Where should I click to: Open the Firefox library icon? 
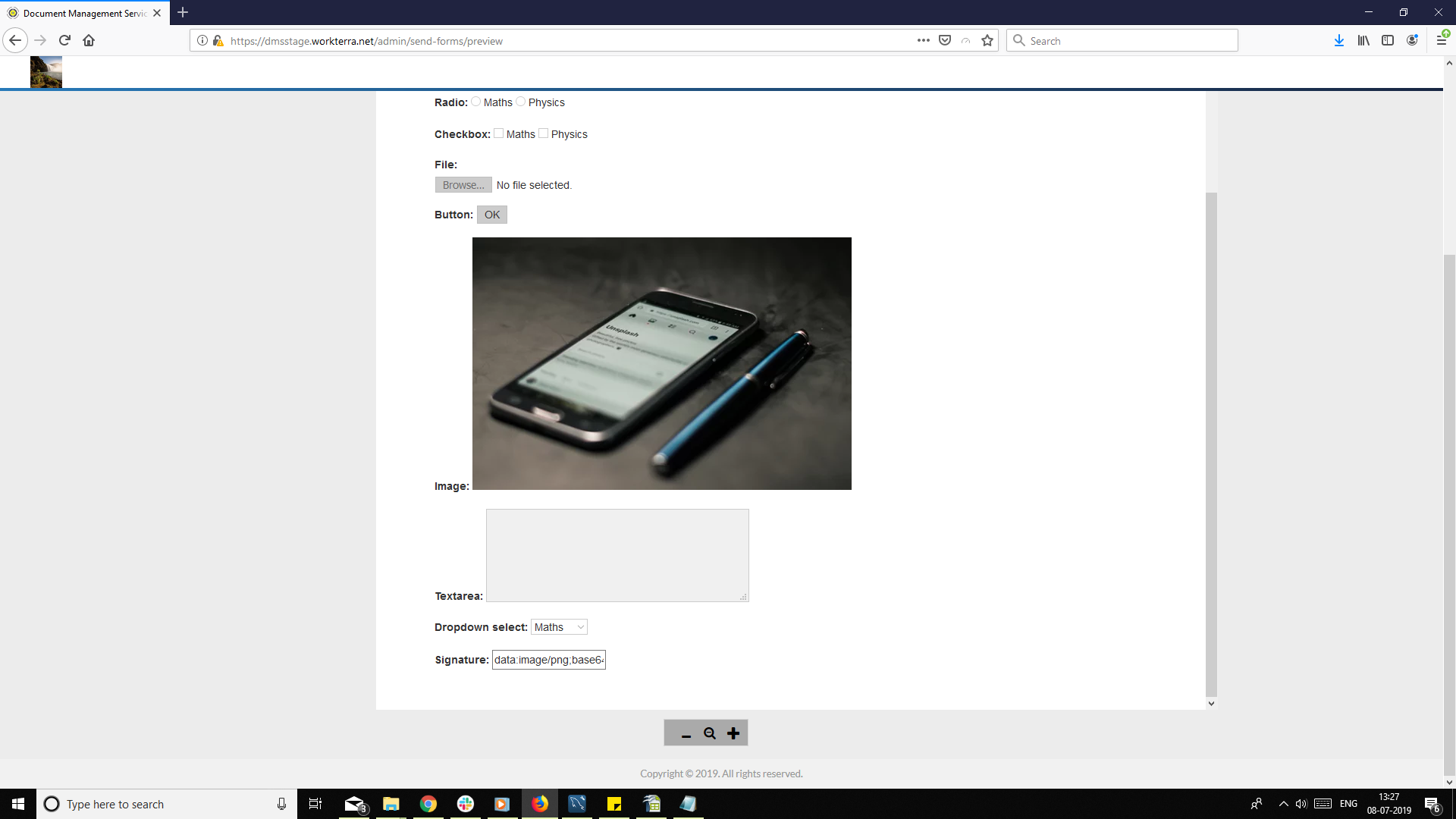(x=1363, y=41)
